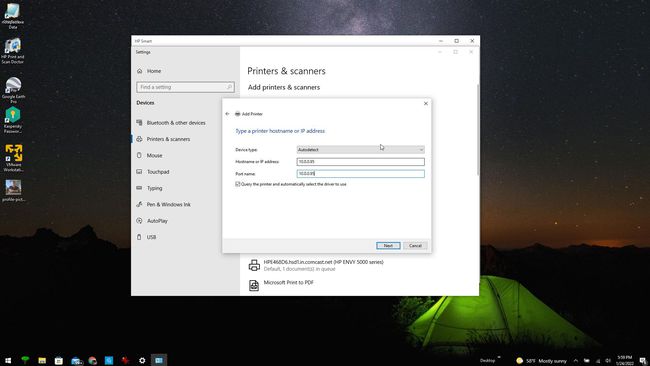
Task: Expand the Desktop toolbar chevron on taskbar
Action: 499,357
